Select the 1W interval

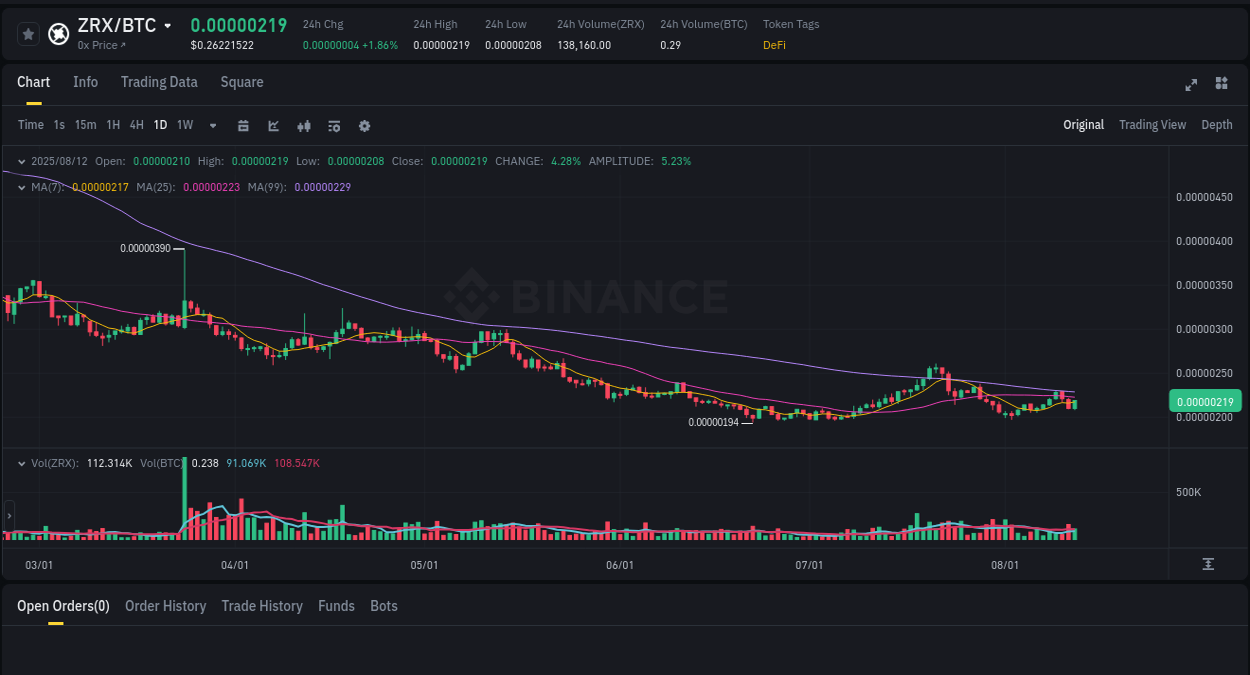click(x=185, y=125)
